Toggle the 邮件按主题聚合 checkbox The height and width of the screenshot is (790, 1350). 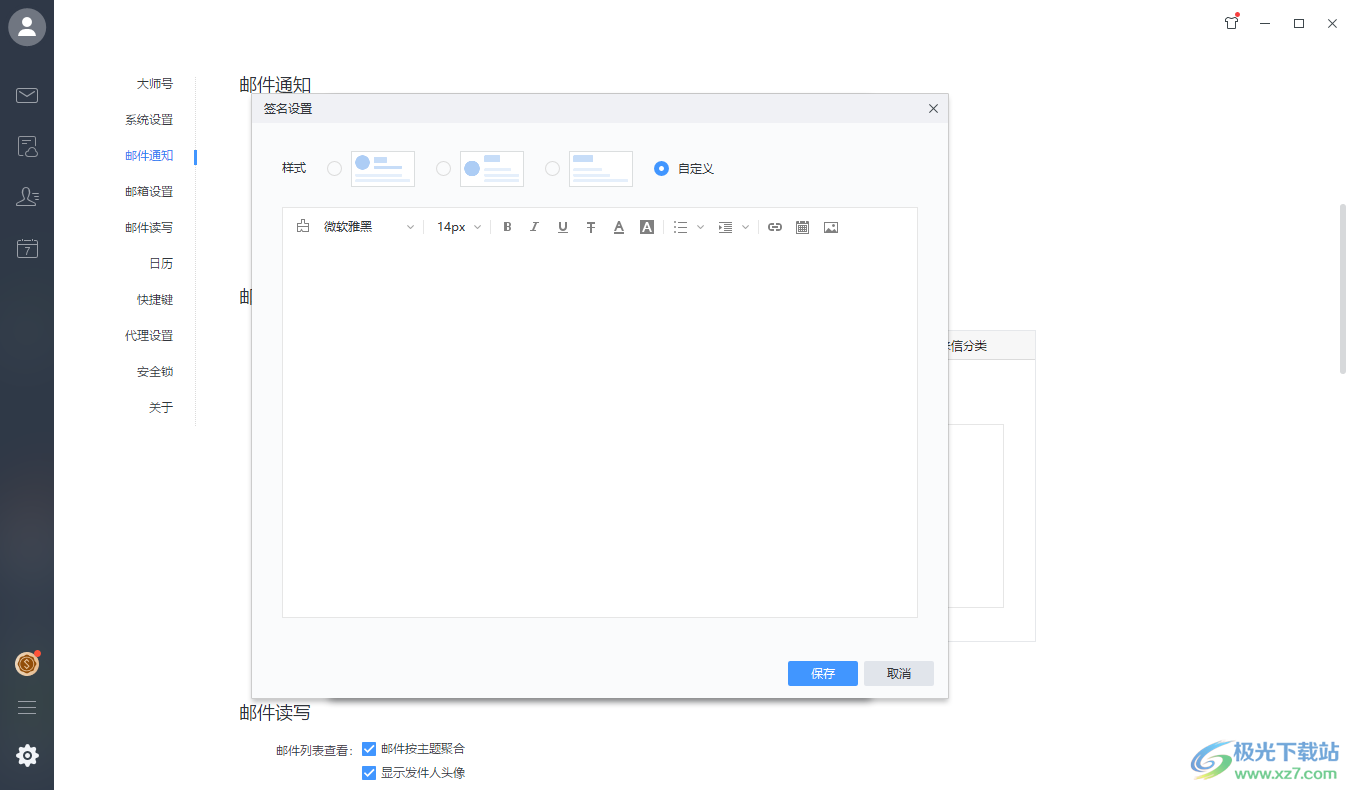point(369,749)
